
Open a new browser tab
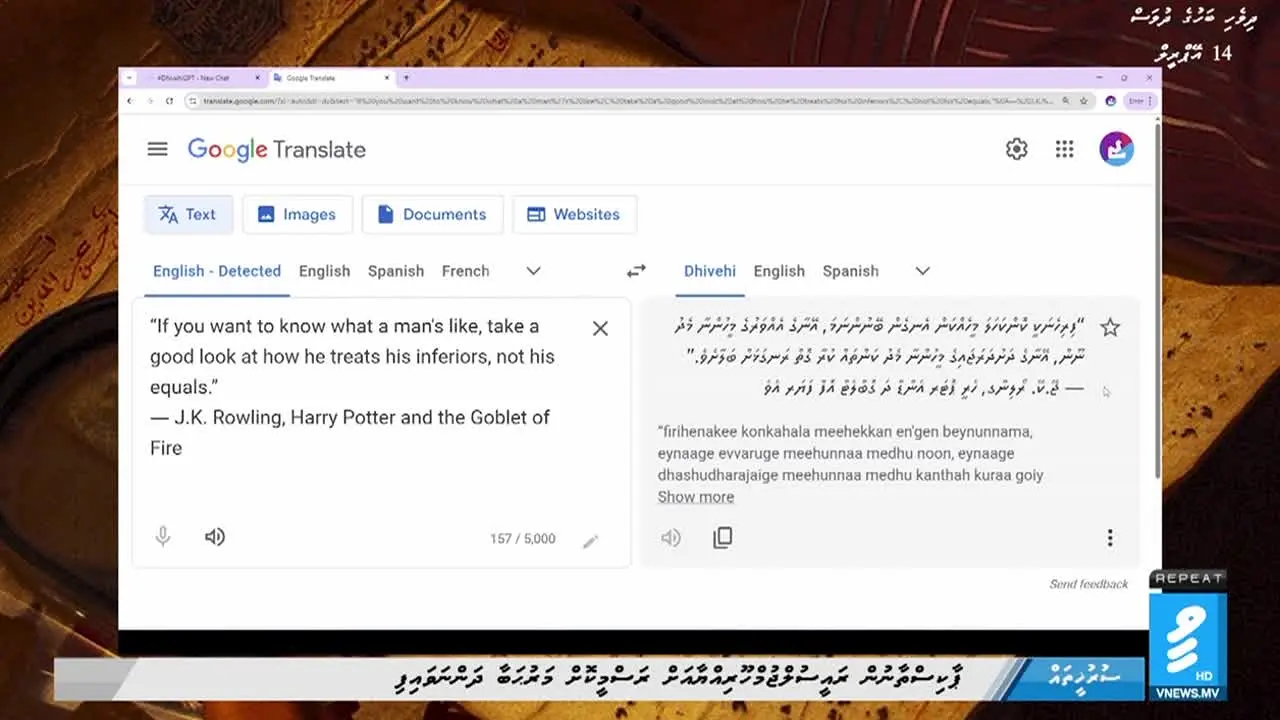pos(406,78)
